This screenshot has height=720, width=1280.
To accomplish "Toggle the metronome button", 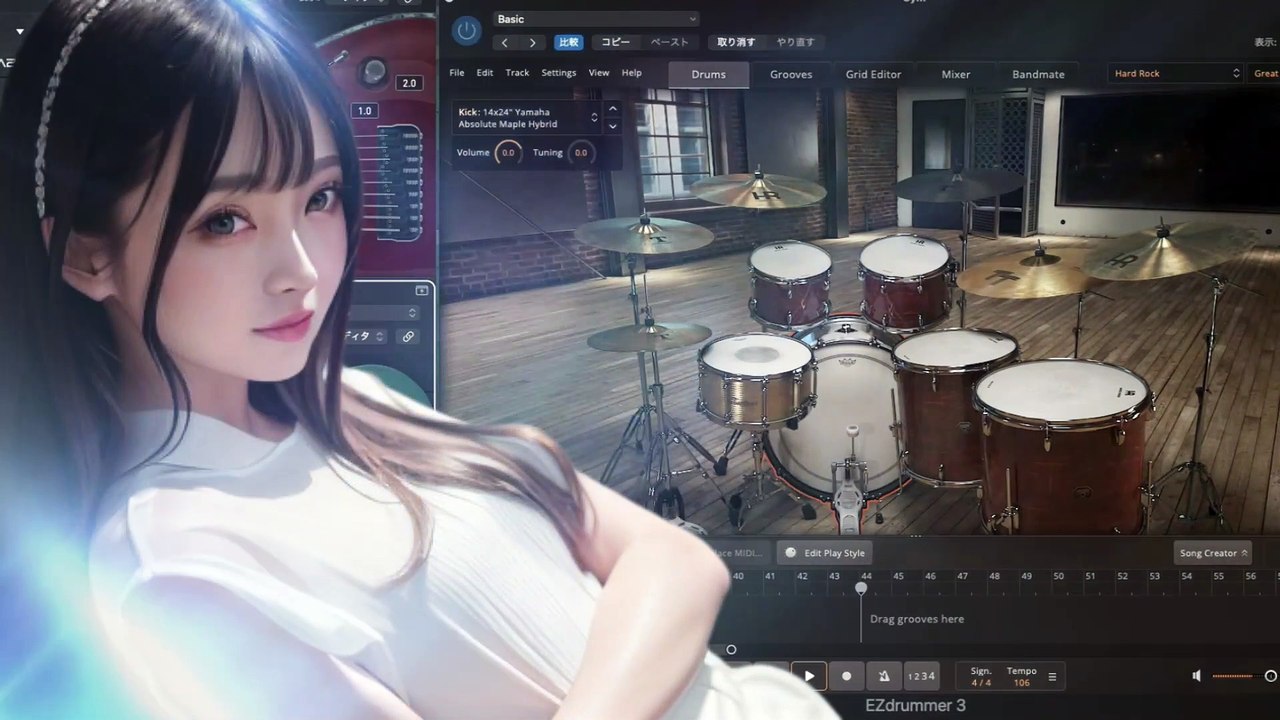I will tap(885, 677).
